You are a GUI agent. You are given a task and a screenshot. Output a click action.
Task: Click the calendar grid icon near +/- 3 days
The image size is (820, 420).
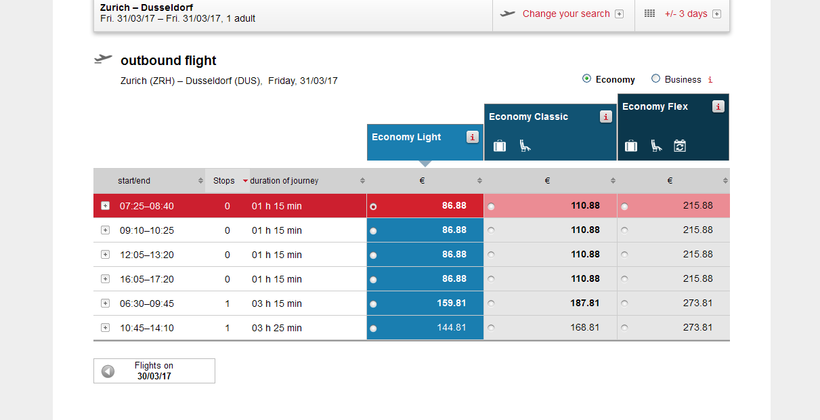pos(649,14)
